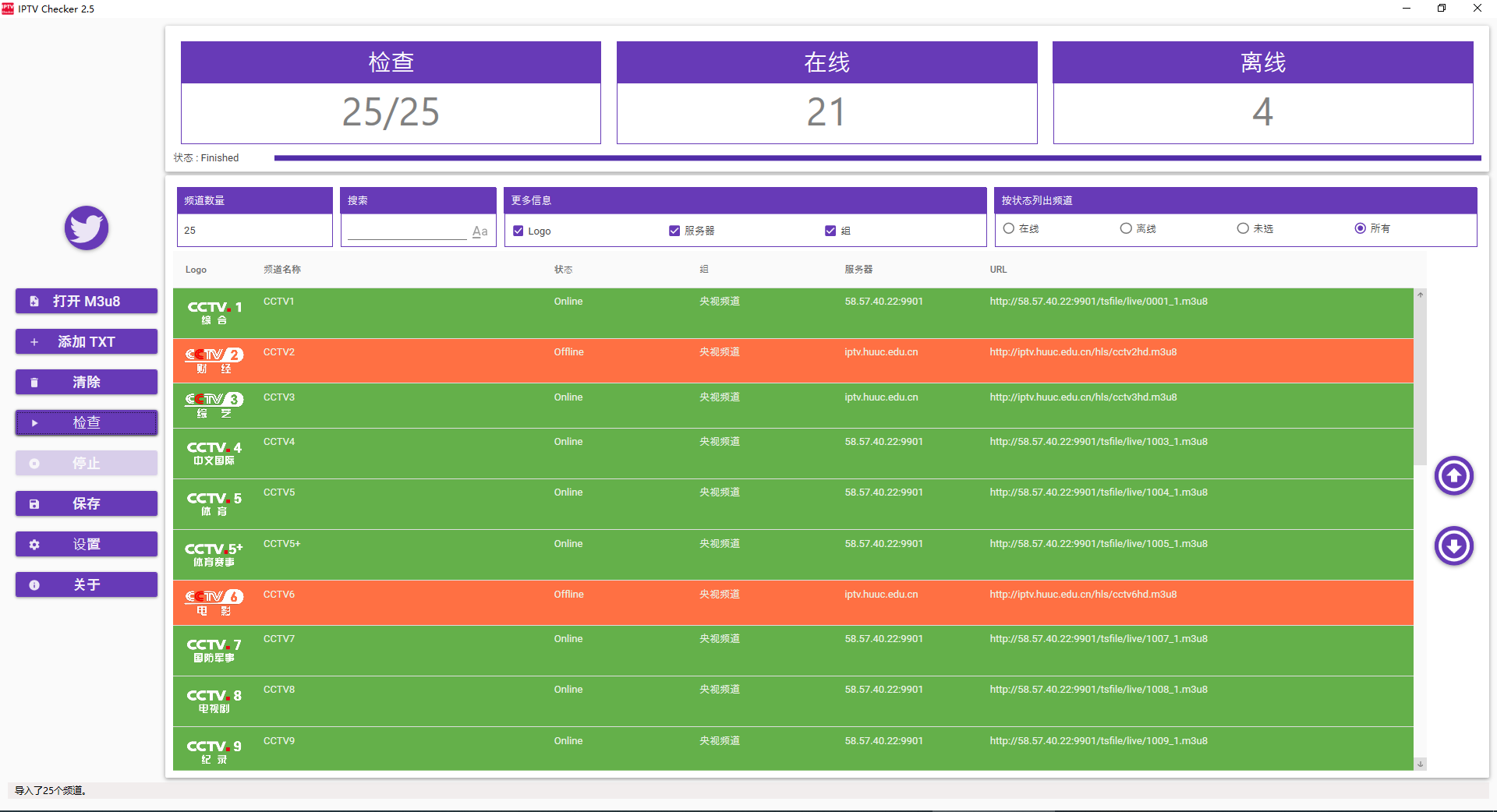The height and width of the screenshot is (812, 1497).
Task: Toggle the Logo checkbox
Action: [x=518, y=231]
